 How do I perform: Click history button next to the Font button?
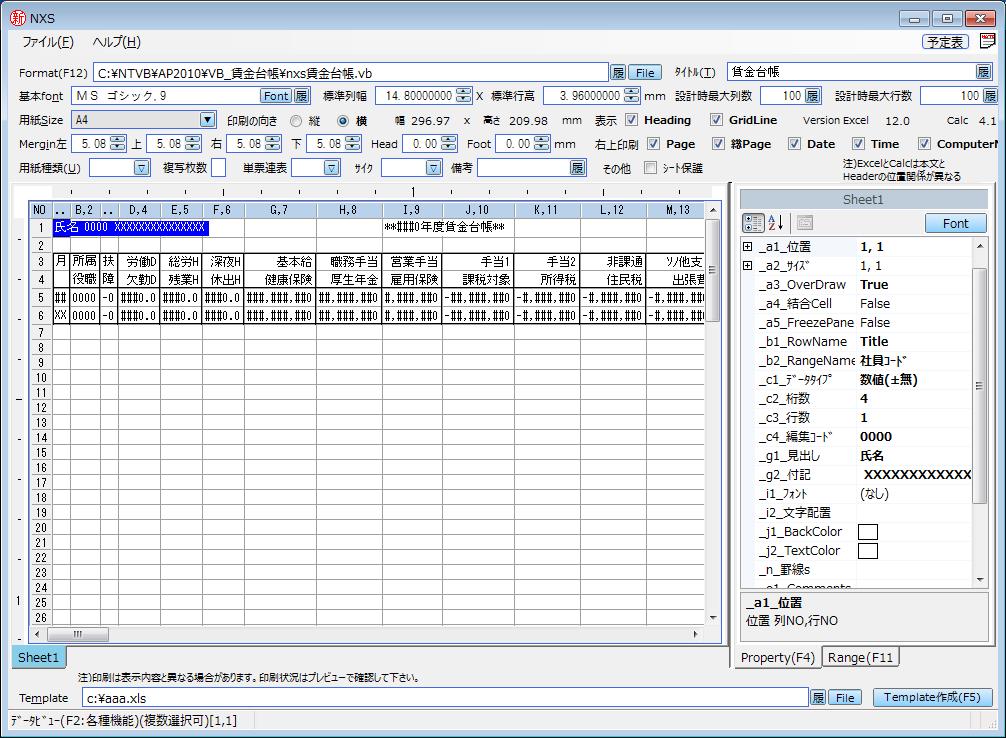[301, 96]
